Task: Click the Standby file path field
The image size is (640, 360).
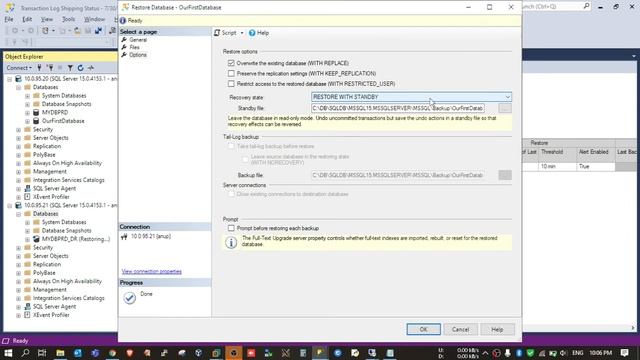Action: pyautogui.click(x=398, y=108)
